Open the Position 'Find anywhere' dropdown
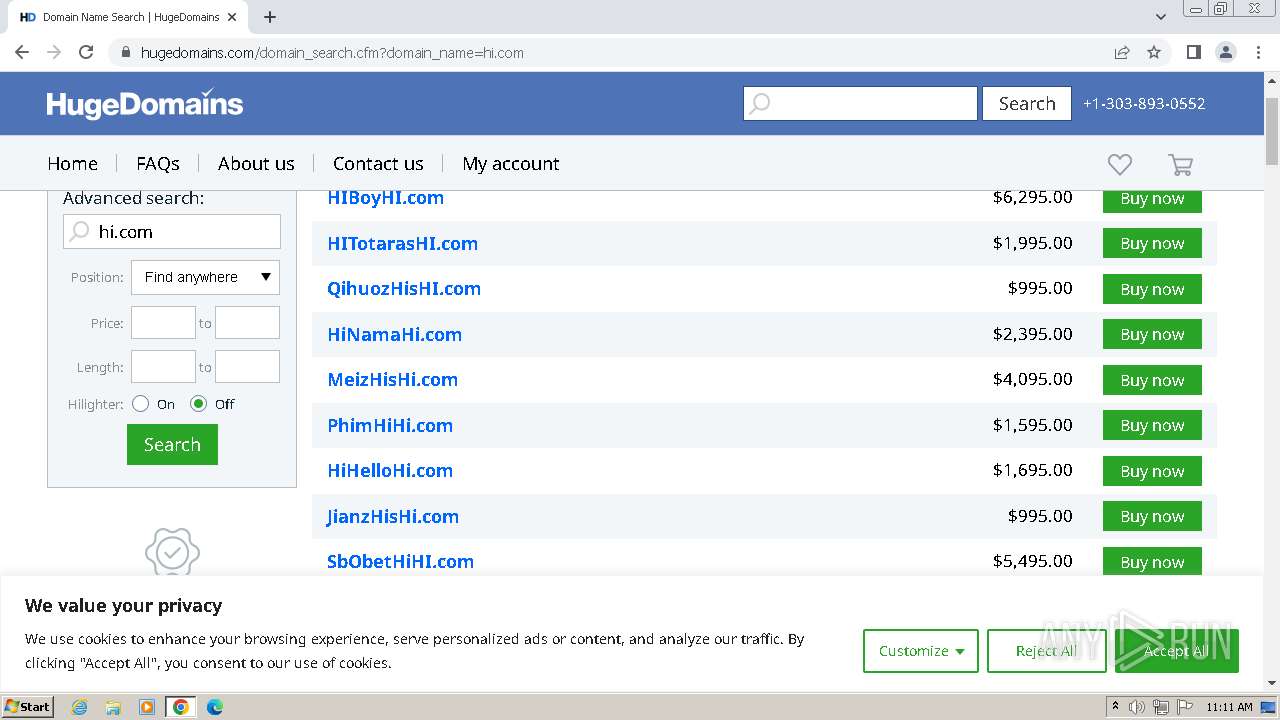 point(205,277)
